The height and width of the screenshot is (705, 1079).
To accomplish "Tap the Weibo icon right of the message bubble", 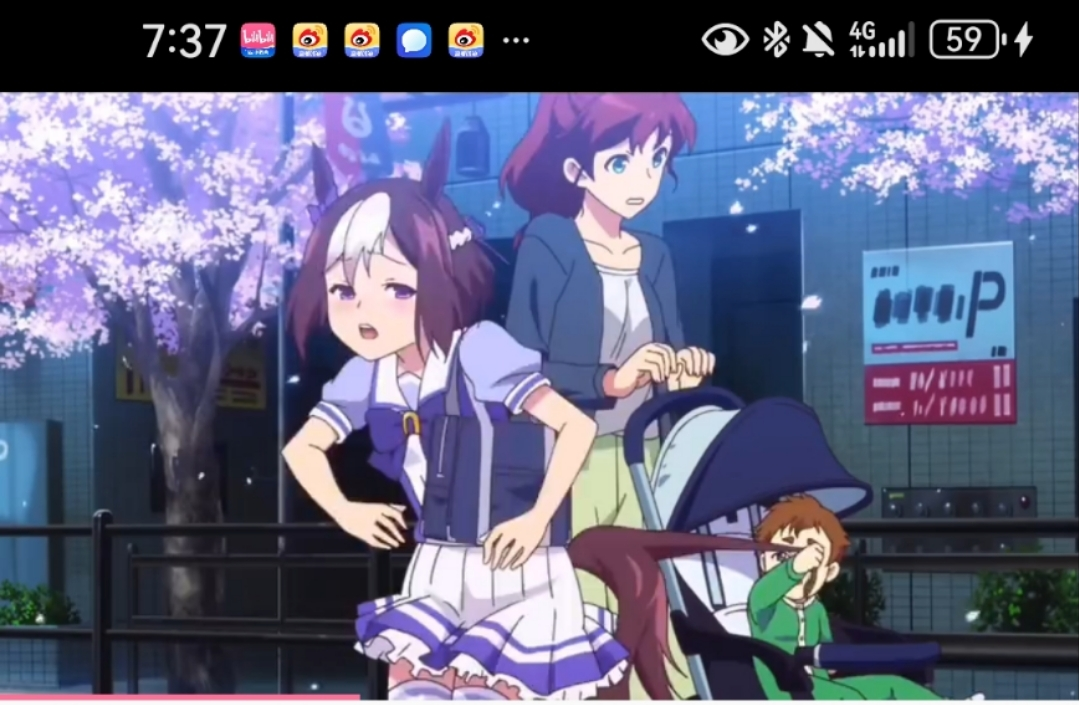I will coord(466,40).
